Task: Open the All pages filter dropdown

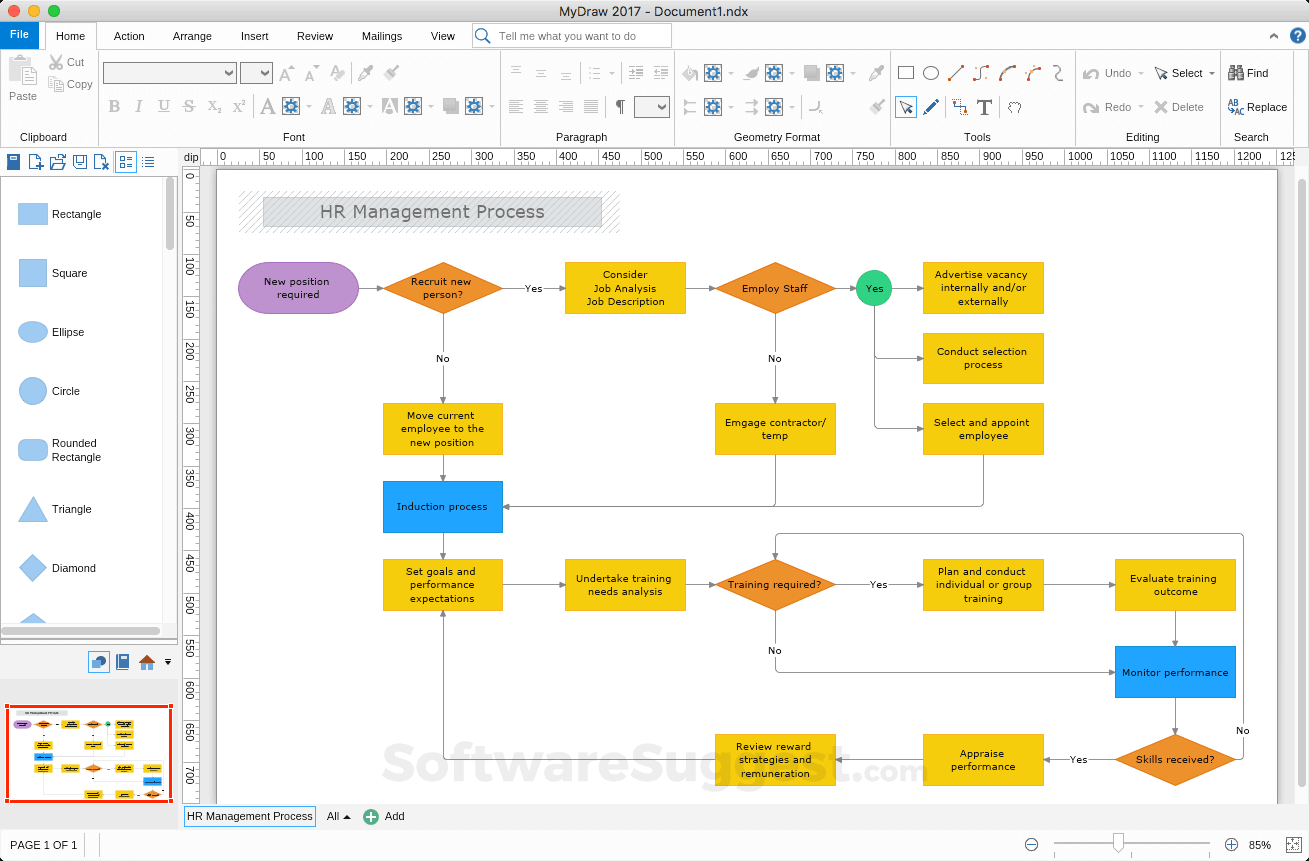Action: tap(340, 816)
